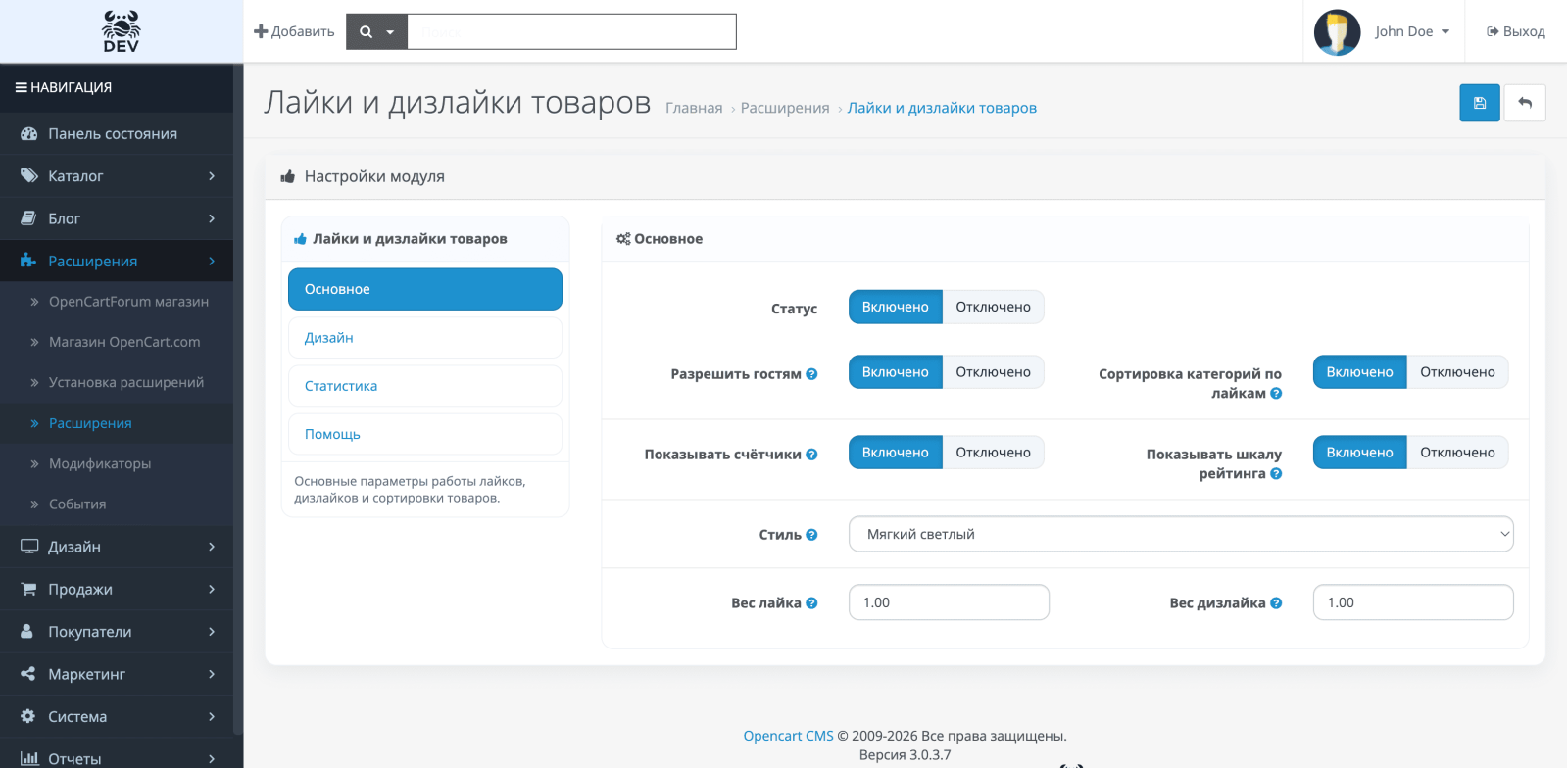Click the share icon of Маркетинг

(x=27, y=674)
